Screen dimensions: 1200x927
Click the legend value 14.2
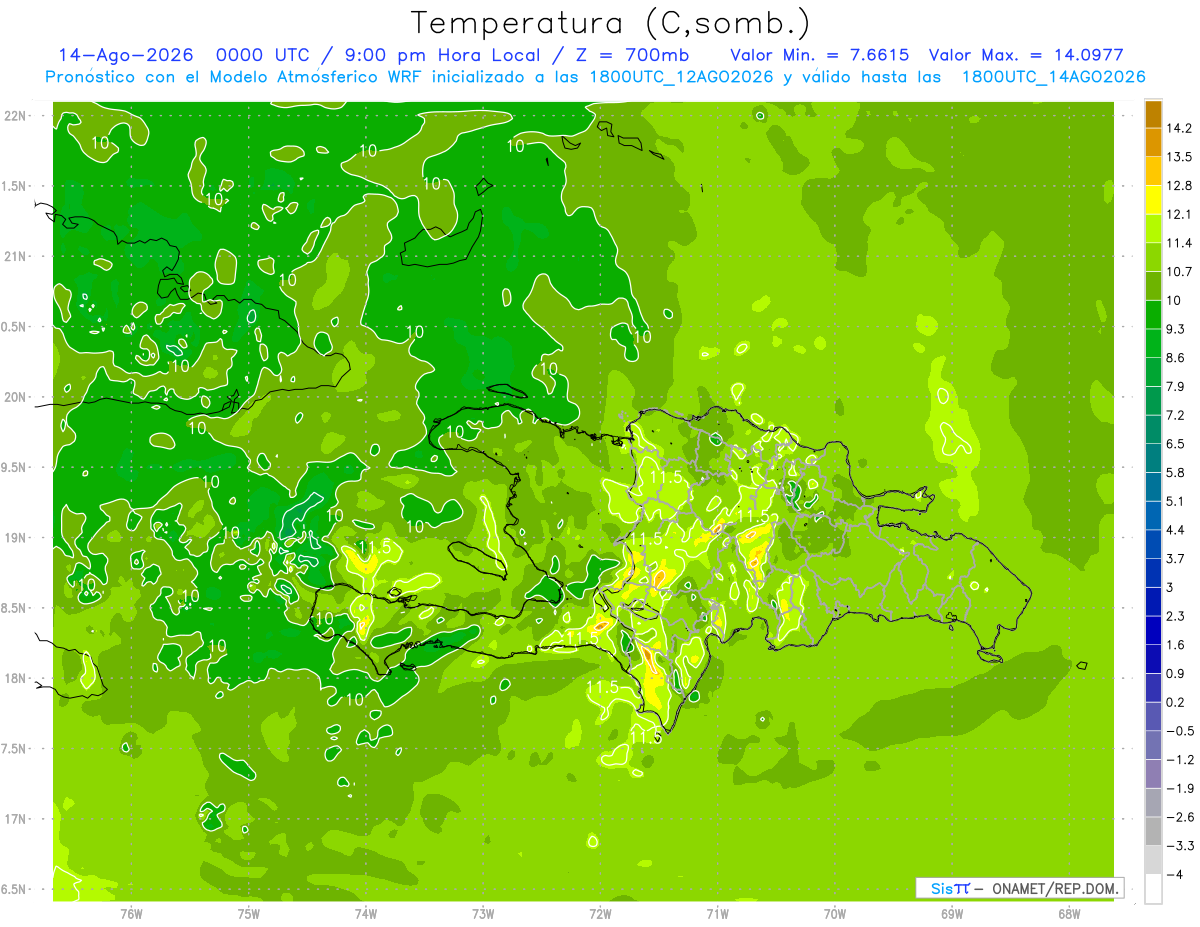[x=1179, y=128]
